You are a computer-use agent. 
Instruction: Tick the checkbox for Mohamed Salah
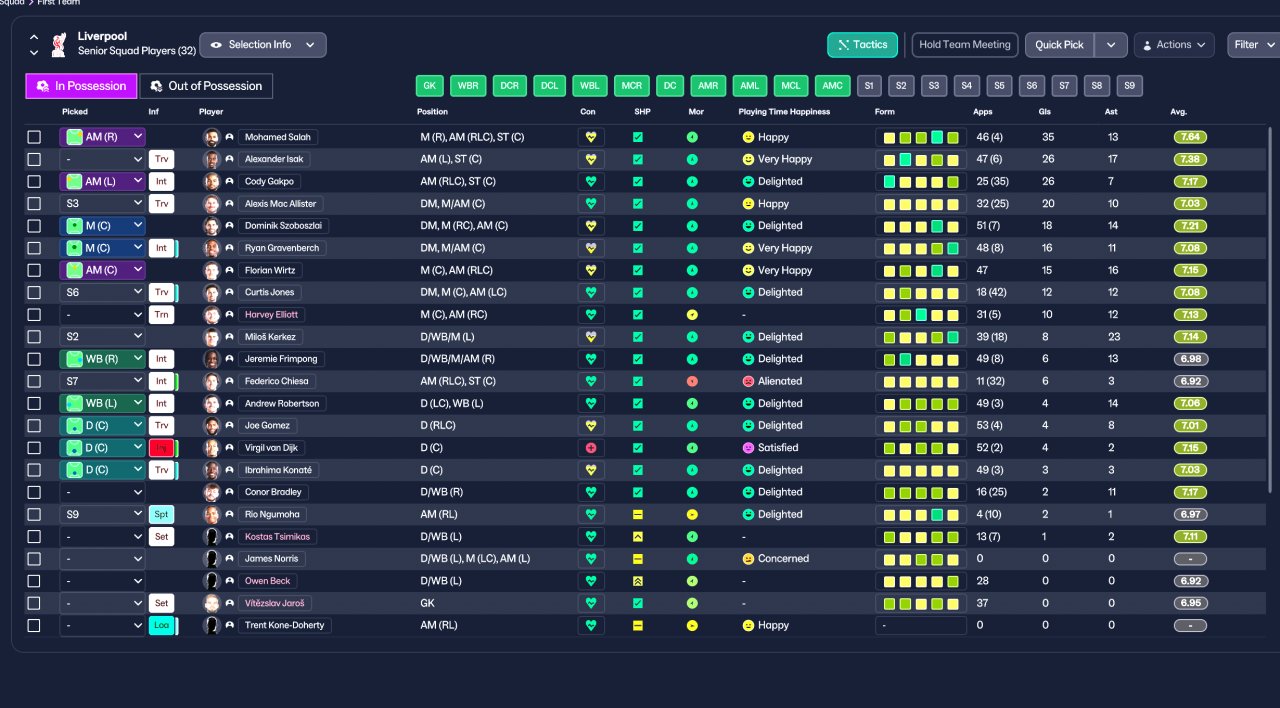[34, 137]
